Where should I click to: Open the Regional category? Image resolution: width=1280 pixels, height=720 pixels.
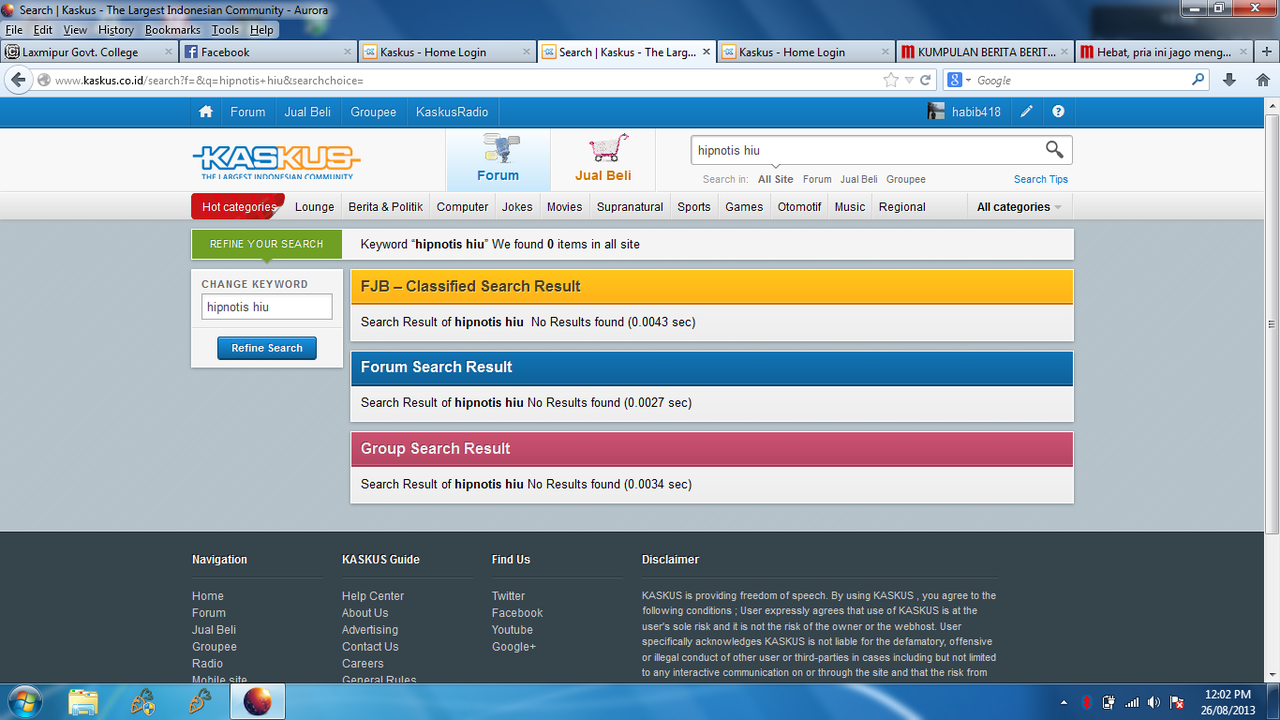tap(902, 207)
